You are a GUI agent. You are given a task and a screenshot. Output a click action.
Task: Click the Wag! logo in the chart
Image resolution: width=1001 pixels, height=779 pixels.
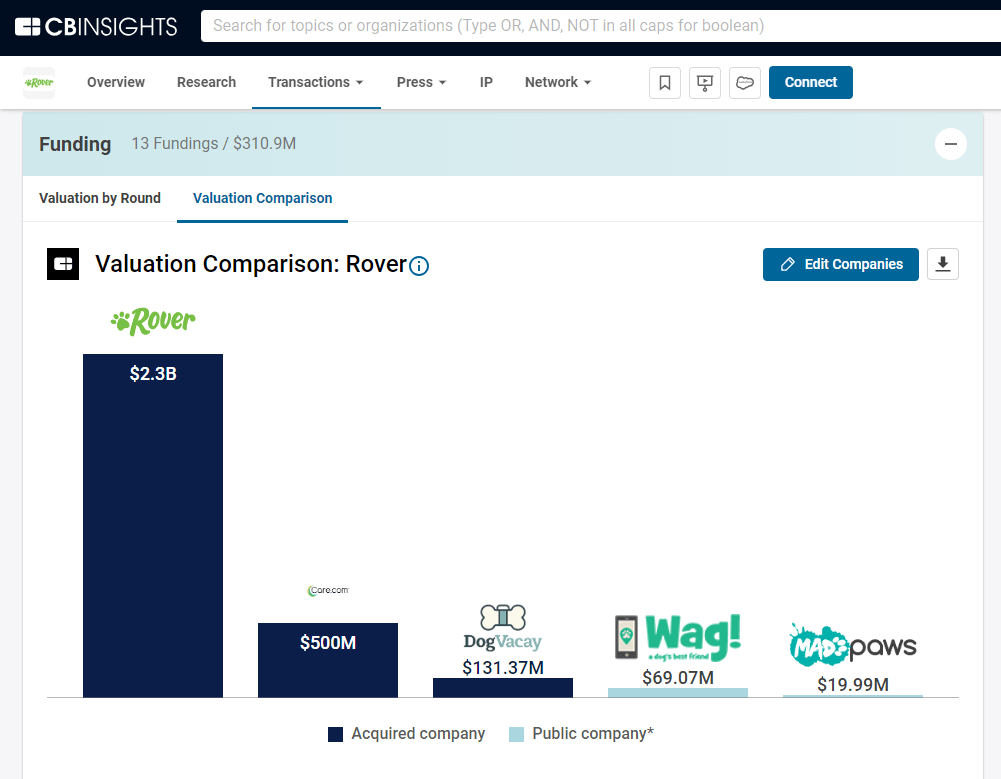678,637
